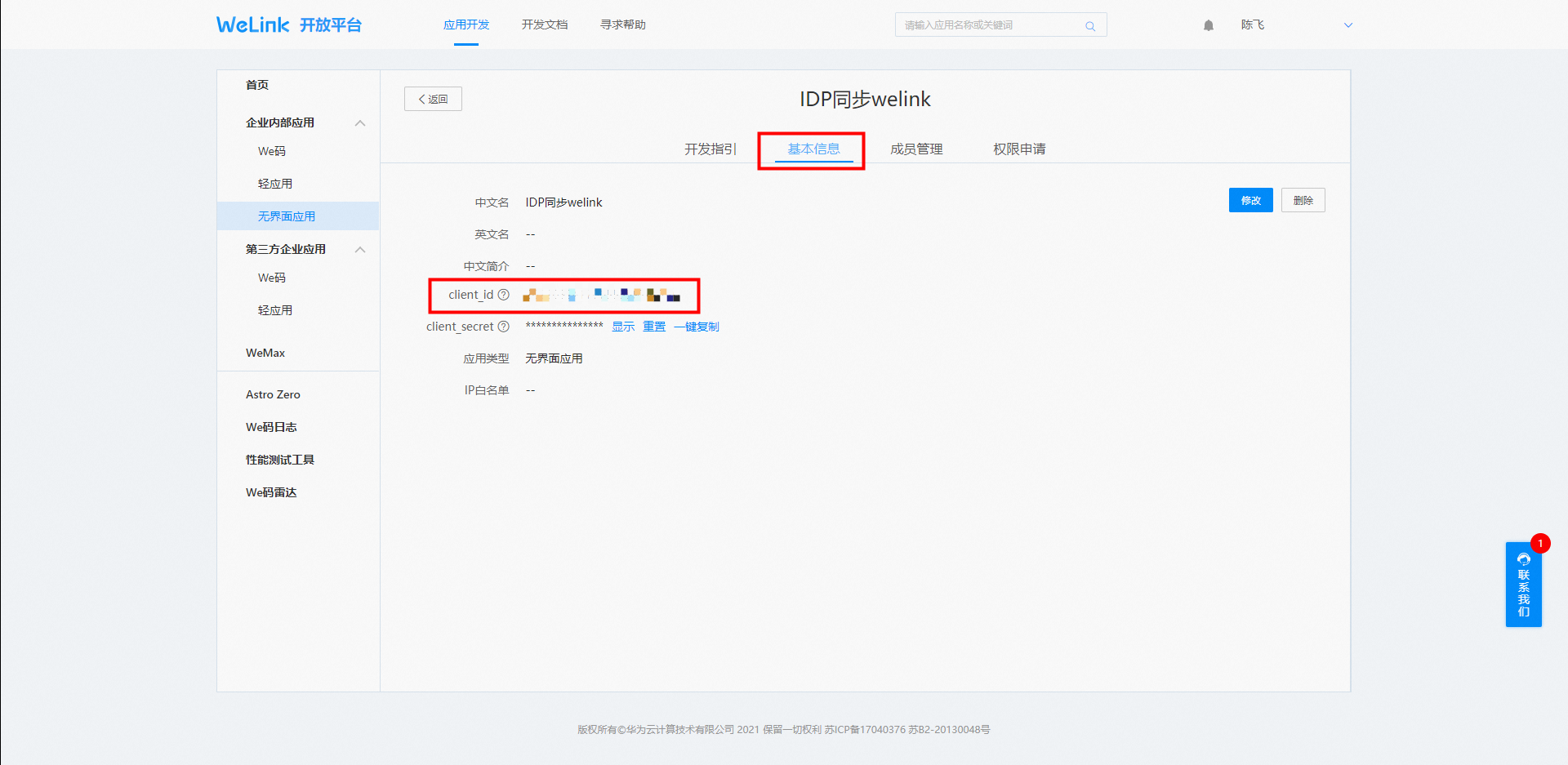Expand the user account dropdown arrow
The width and height of the screenshot is (1568, 765).
tap(1348, 25)
